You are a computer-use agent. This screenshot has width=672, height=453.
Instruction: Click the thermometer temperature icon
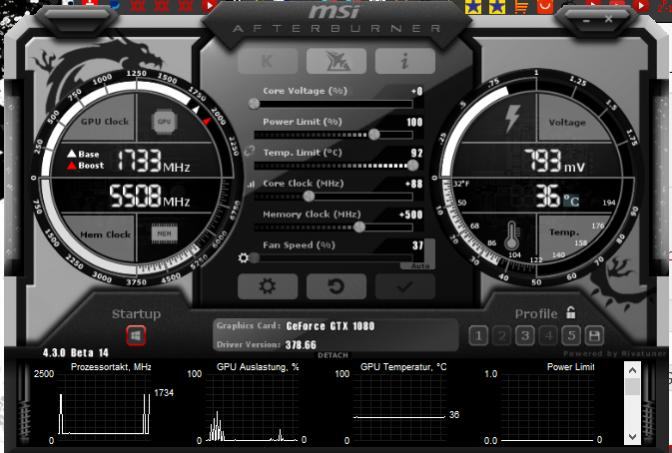[512, 235]
